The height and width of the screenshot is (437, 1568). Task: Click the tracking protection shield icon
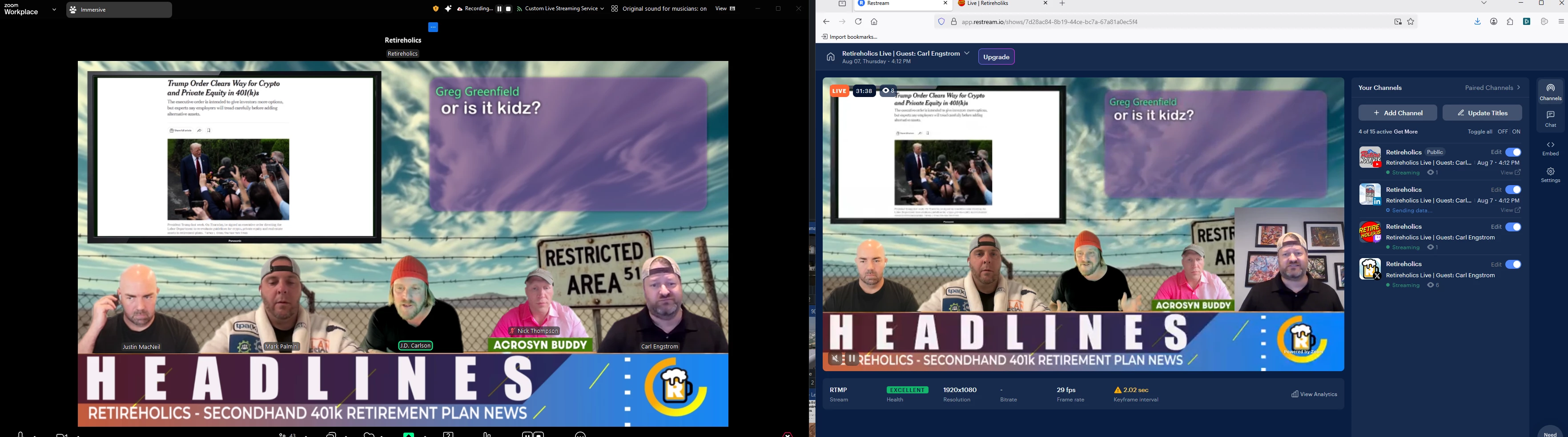pos(941,22)
